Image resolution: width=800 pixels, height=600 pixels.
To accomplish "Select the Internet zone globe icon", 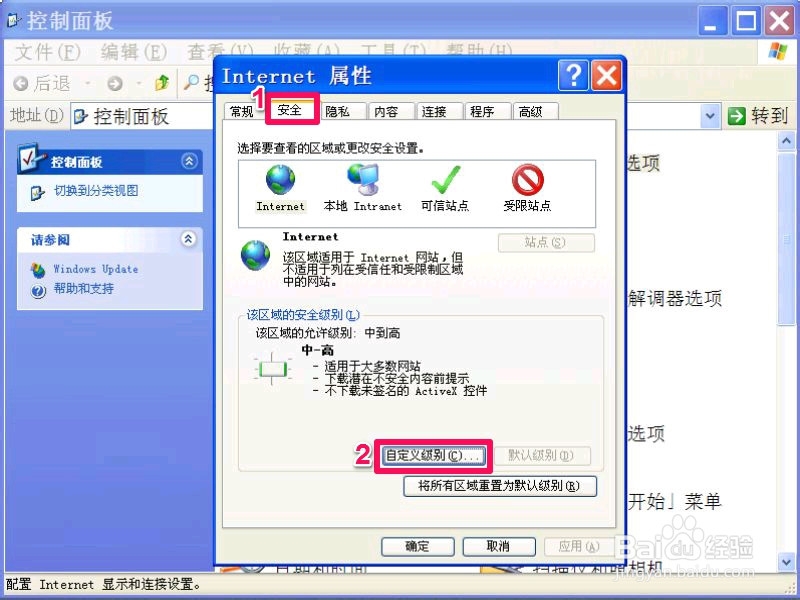I will [x=280, y=180].
